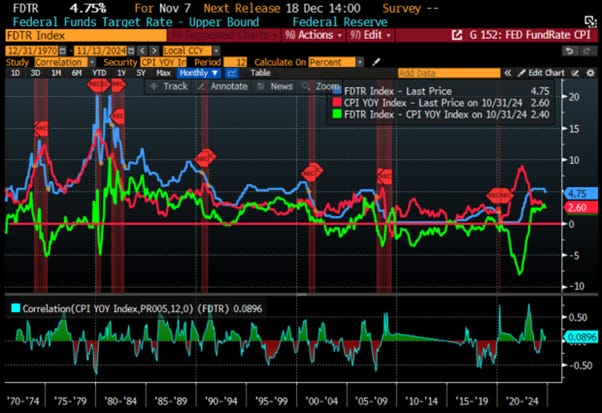Click the Add Data field
This screenshot has height=413, width=602.
[x=449, y=73]
